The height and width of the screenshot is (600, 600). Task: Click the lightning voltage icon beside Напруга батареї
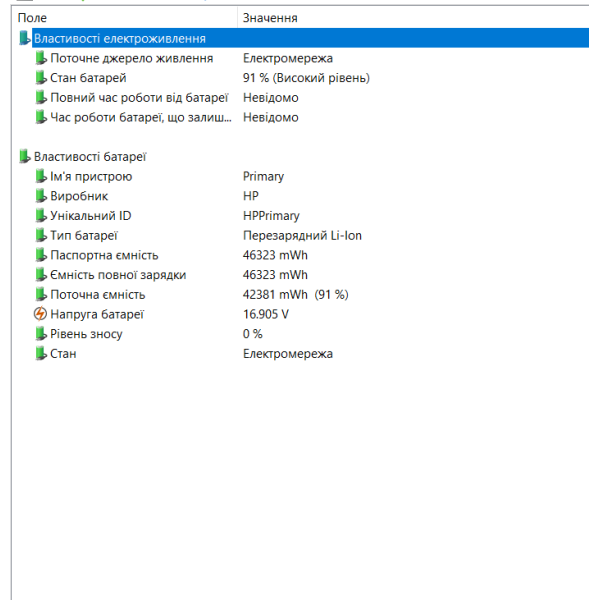[40, 314]
